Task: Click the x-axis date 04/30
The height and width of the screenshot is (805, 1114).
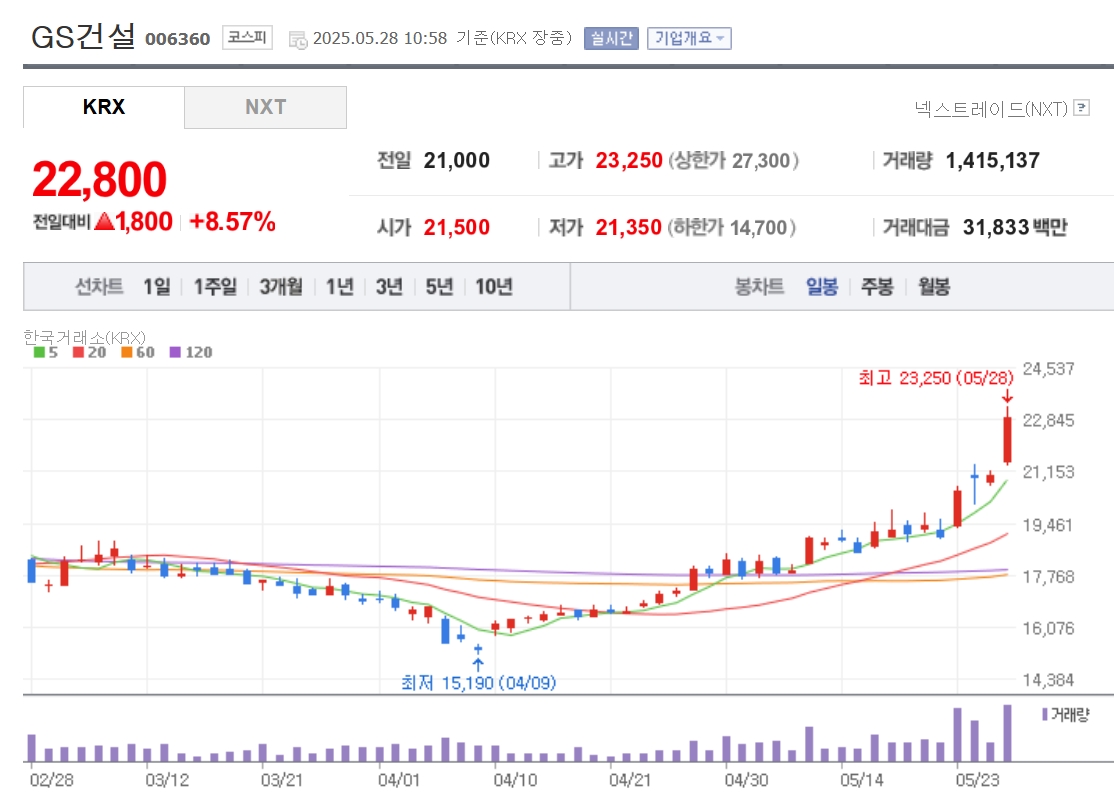Action: click(747, 780)
